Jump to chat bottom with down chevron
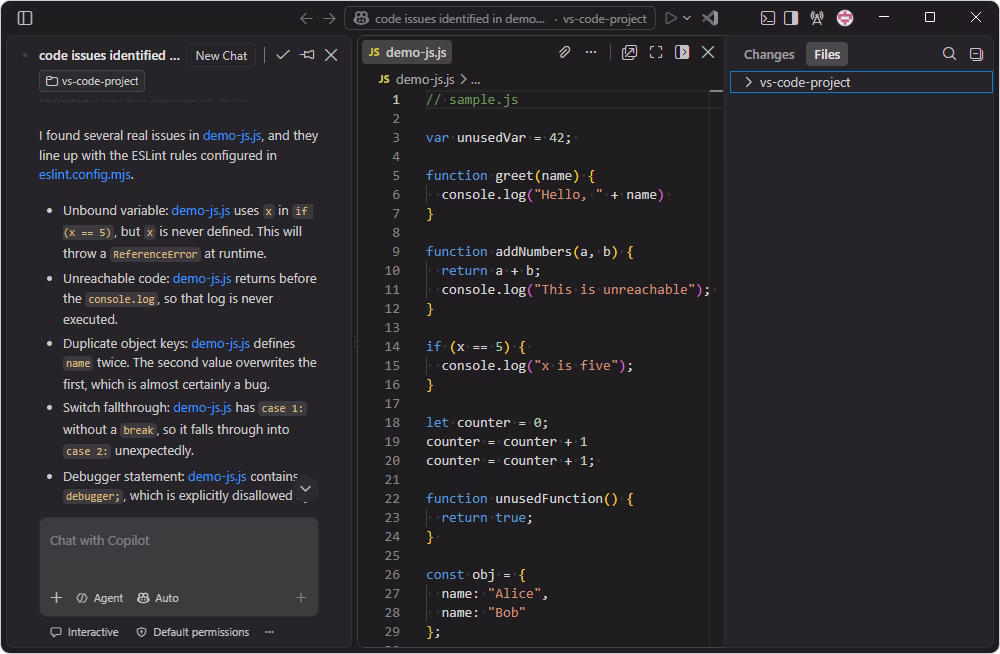Image resolution: width=1000 pixels, height=654 pixels. [x=305, y=489]
